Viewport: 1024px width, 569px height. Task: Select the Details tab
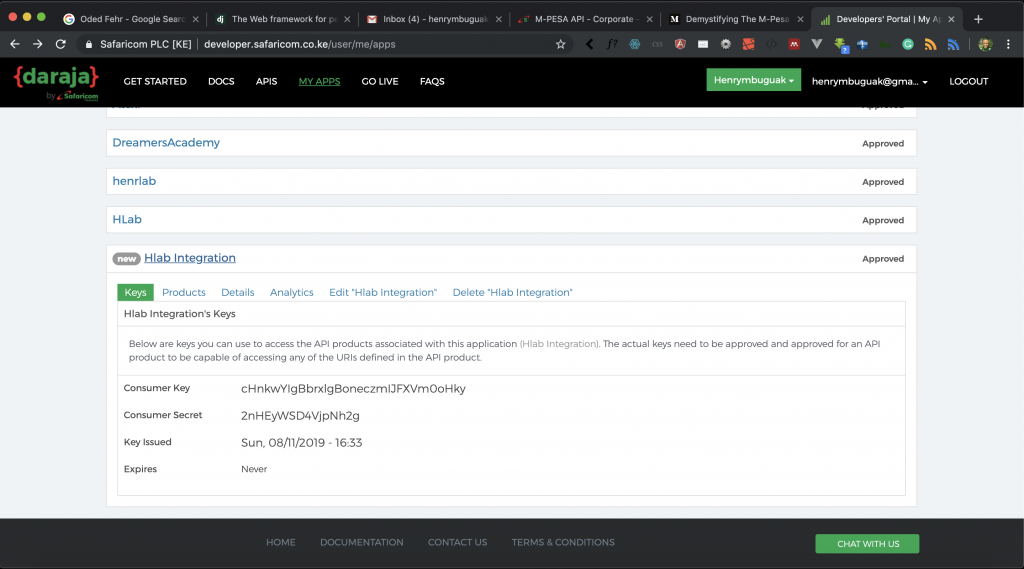pyautogui.click(x=238, y=292)
